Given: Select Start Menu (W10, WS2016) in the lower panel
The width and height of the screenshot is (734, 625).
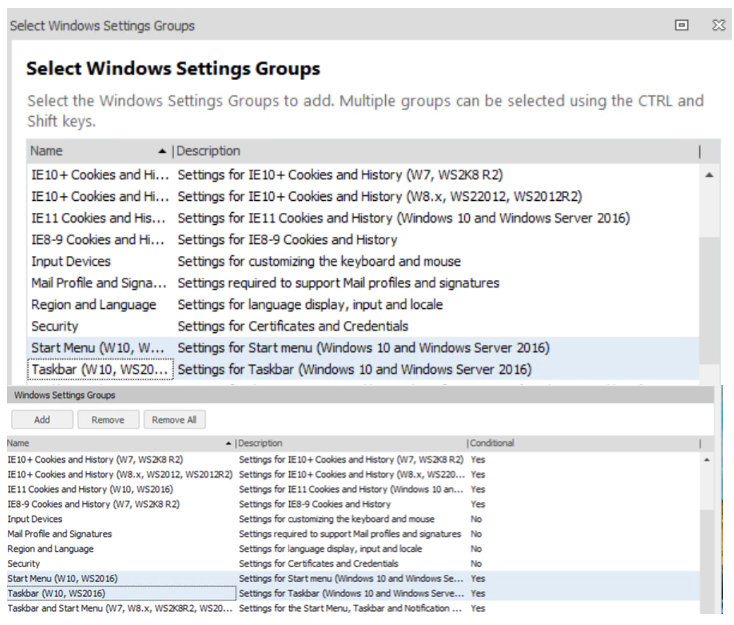Looking at the screenshot, I should point(353,579).
